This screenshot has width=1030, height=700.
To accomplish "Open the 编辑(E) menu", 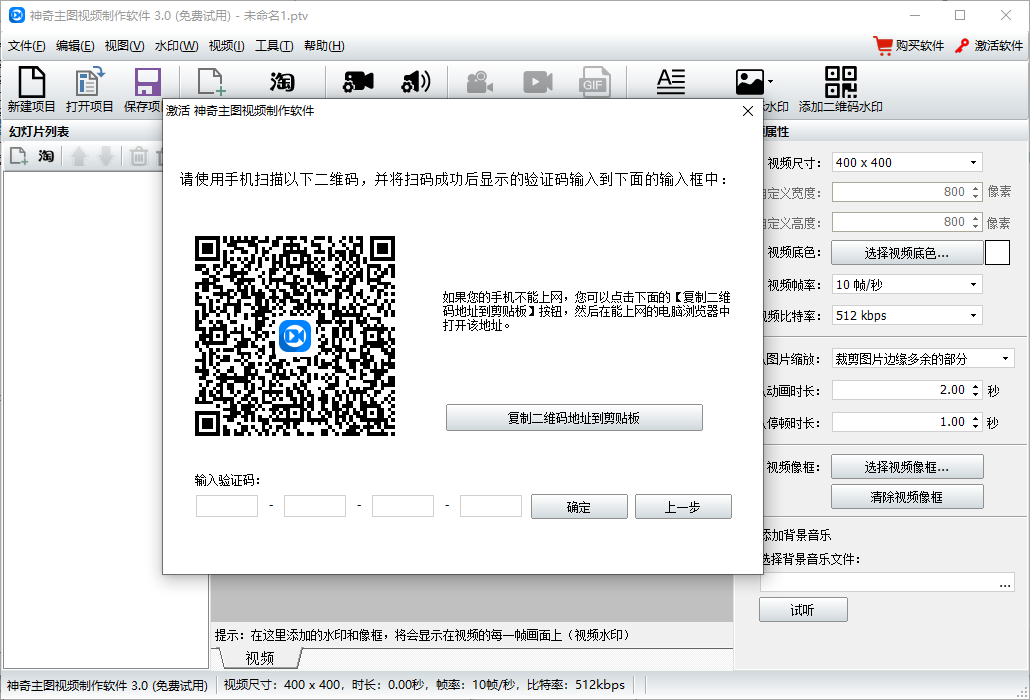I will click(75, 46).
